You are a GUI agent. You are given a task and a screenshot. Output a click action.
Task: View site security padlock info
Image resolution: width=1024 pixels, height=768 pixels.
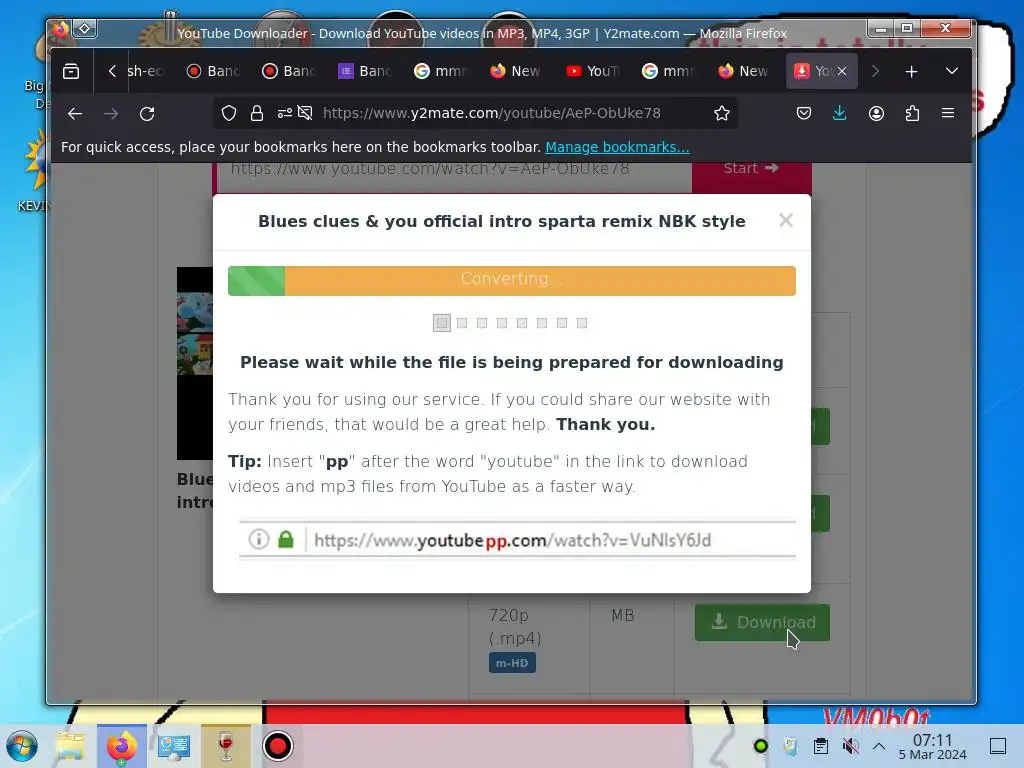pos(257,114)
